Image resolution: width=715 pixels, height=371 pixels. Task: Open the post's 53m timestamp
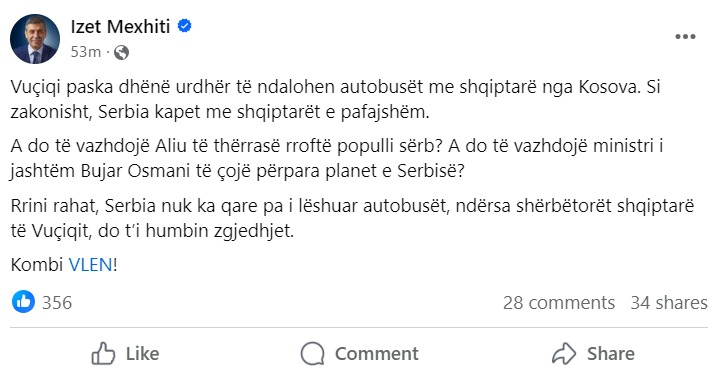(85, 52)
